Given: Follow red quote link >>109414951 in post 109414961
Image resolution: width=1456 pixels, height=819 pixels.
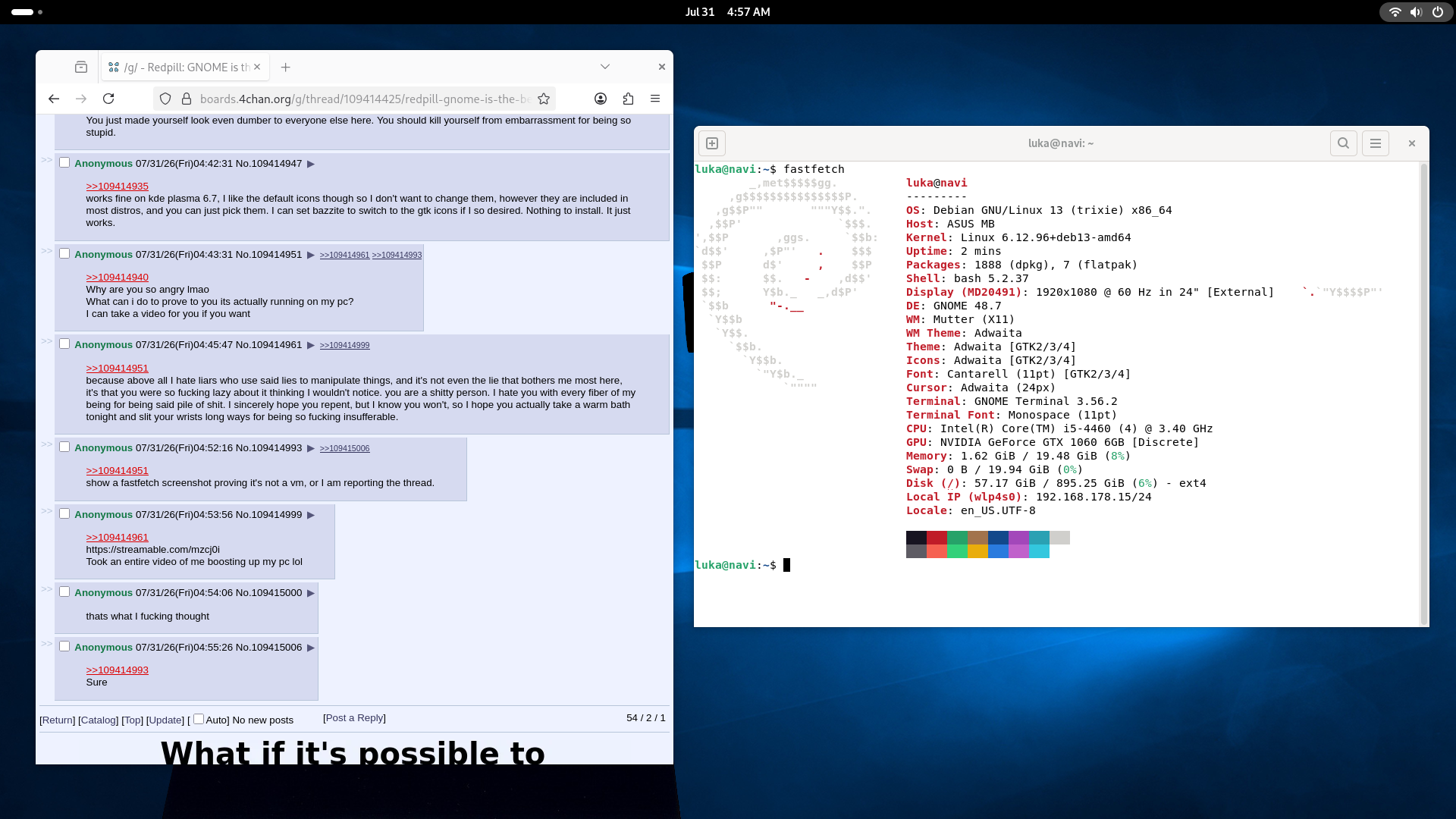Looking at the screenshot, I should tap(118, 369).
